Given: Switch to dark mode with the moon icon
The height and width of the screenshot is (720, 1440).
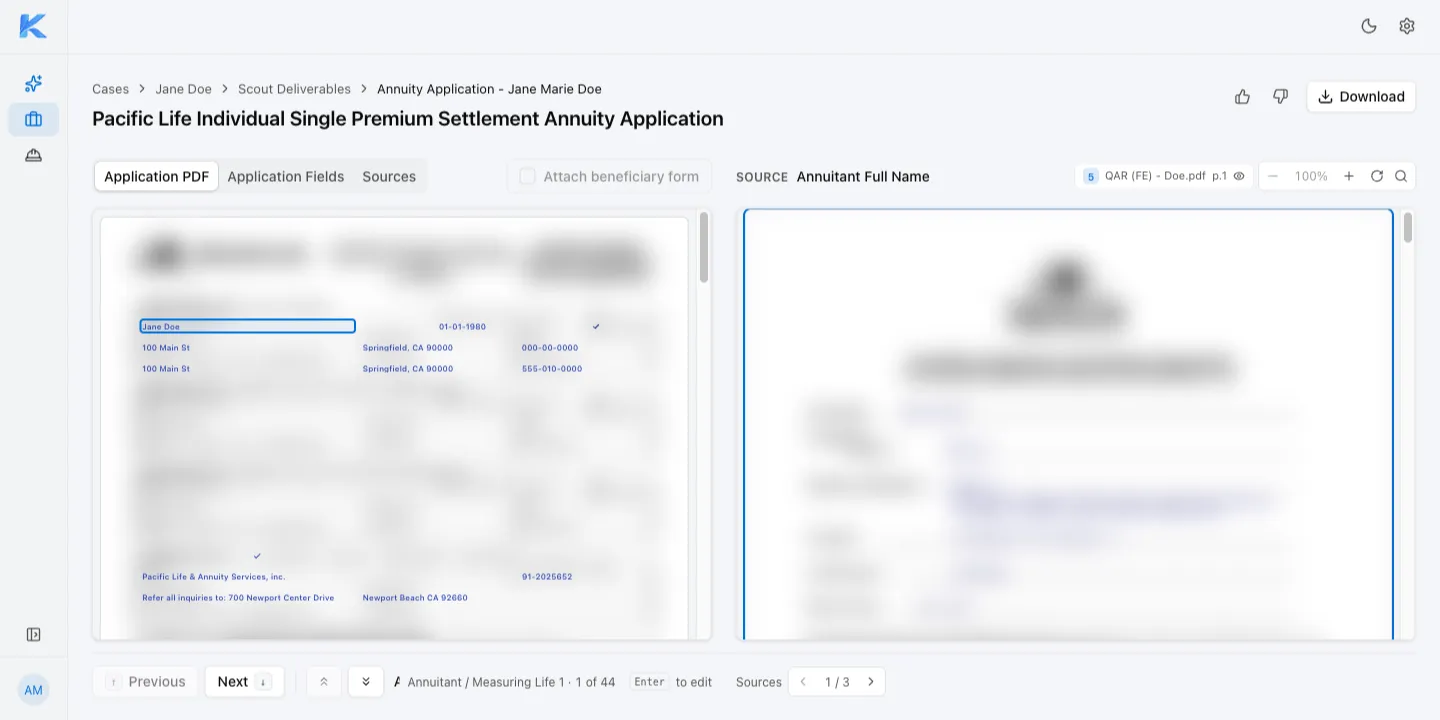Looking at the screenshot, I should [x=1369, y=26].
